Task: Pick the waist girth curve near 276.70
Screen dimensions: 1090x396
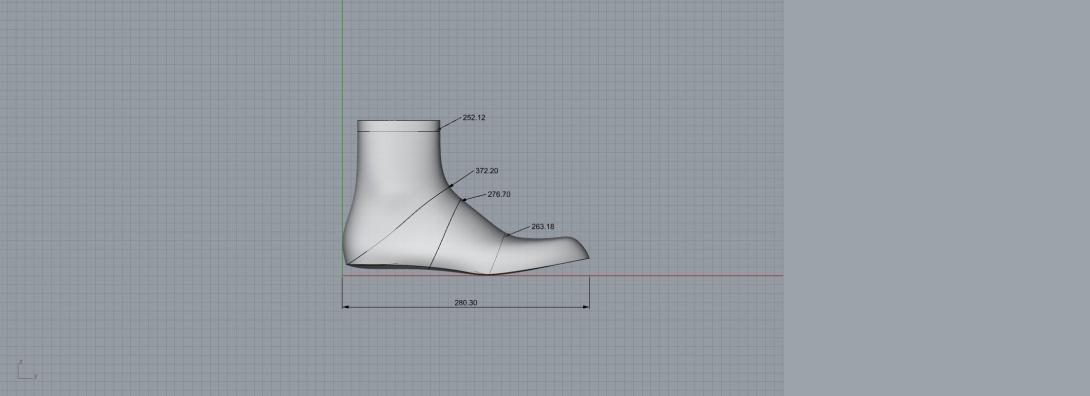Action: click(x=446, y=234)
